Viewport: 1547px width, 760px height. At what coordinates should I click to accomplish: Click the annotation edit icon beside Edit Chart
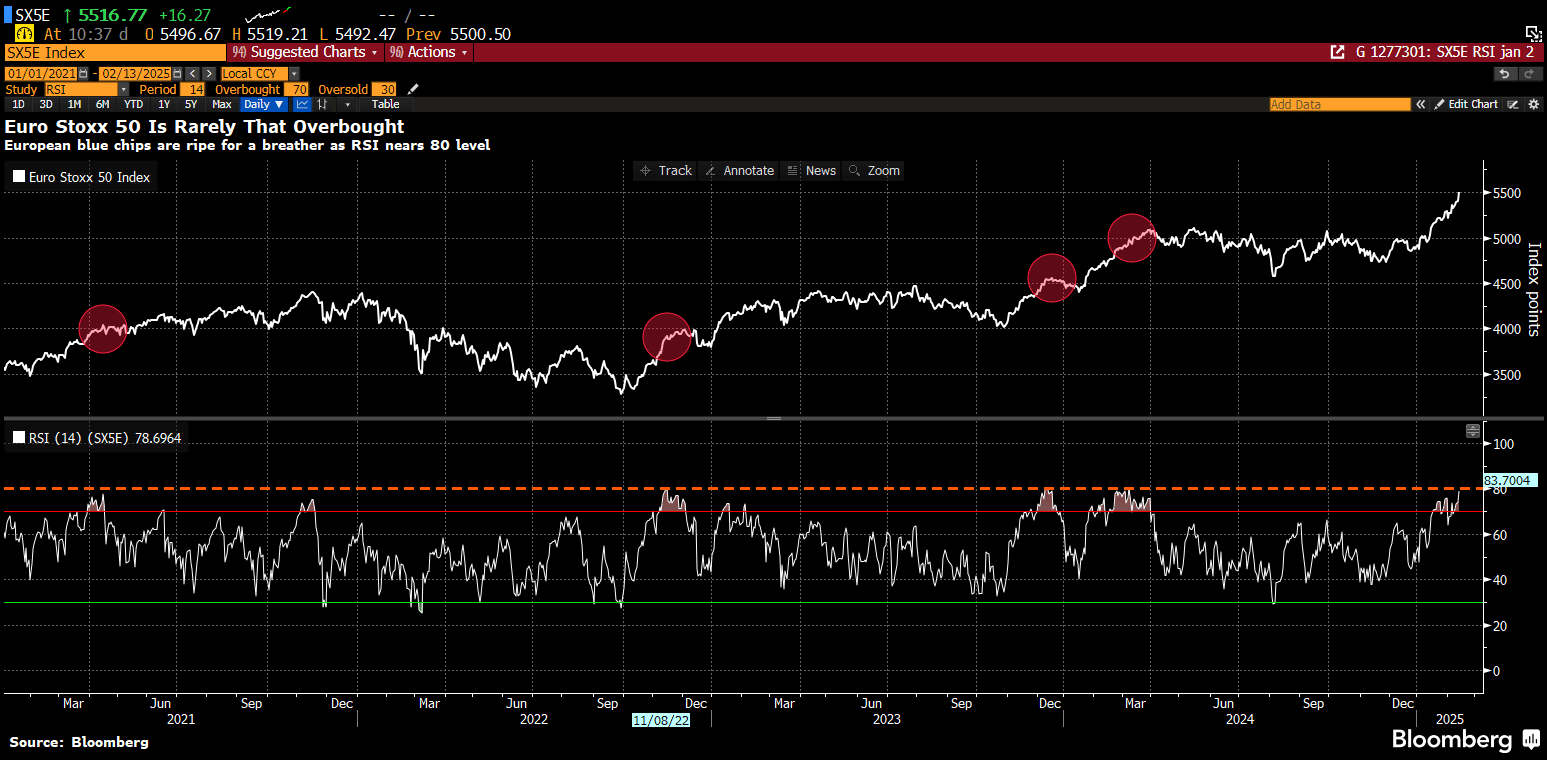click(1513, 104)
